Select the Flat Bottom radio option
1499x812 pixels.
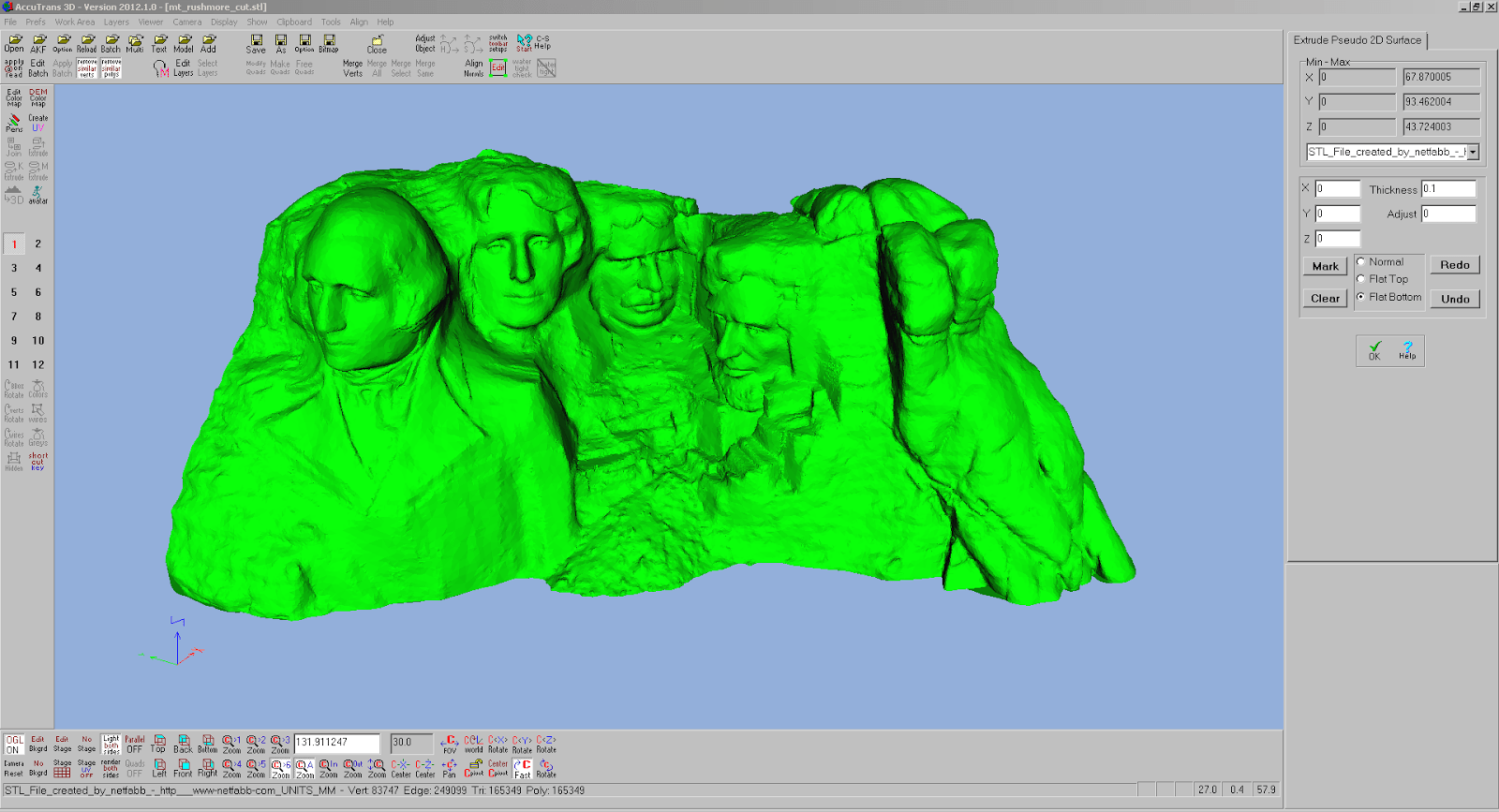pyautogui.click(x=1361, y=297)
